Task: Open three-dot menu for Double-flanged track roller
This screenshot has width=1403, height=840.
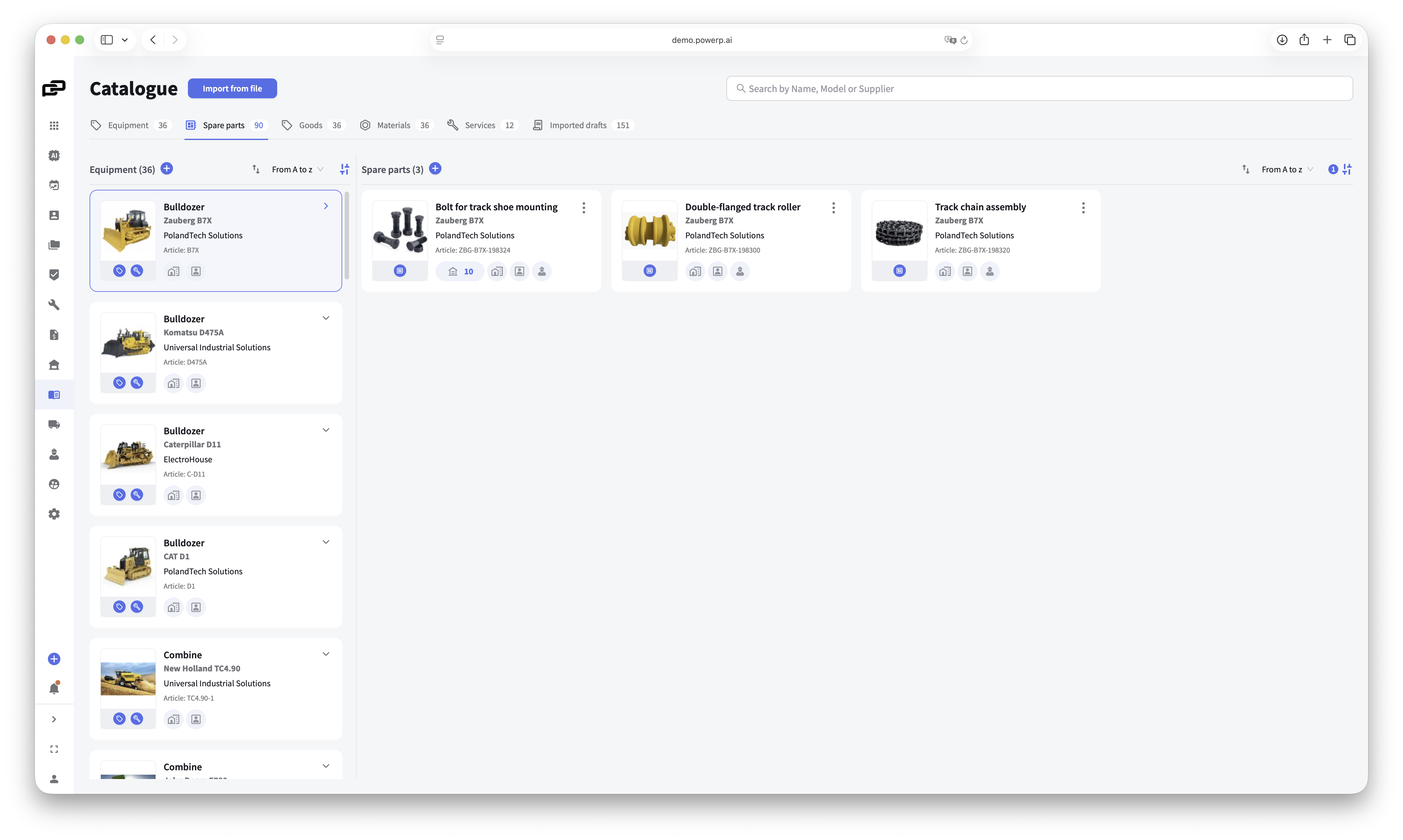Action: [834, 208]
